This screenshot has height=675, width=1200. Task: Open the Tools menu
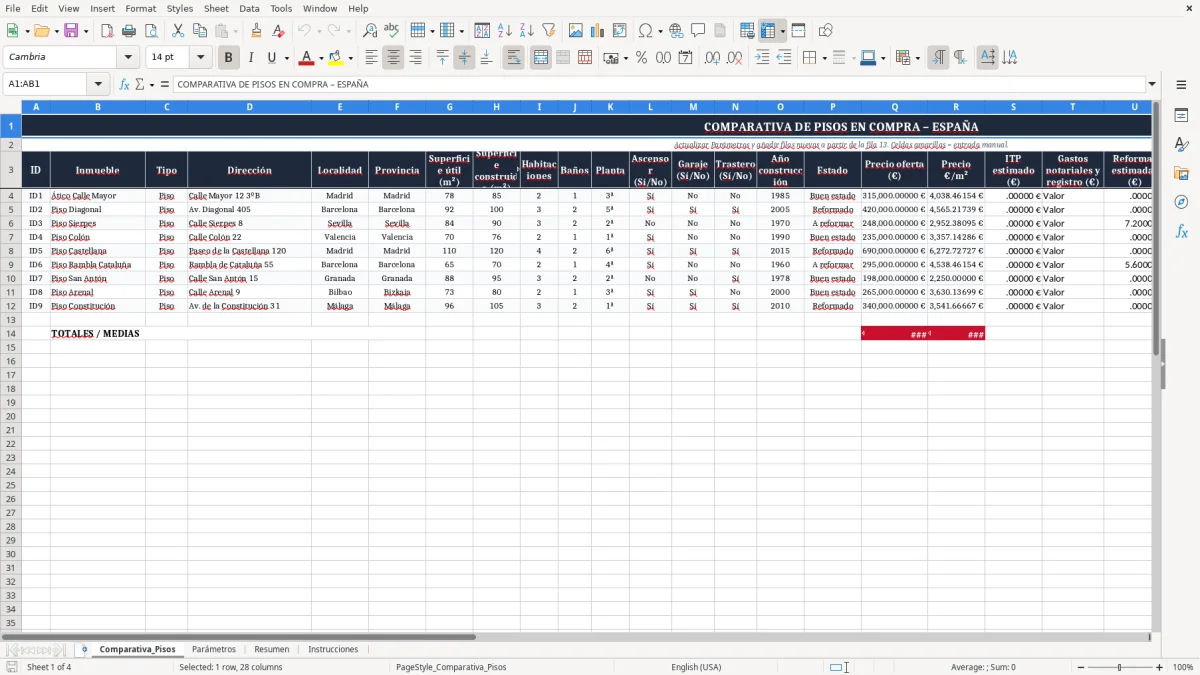281,8
